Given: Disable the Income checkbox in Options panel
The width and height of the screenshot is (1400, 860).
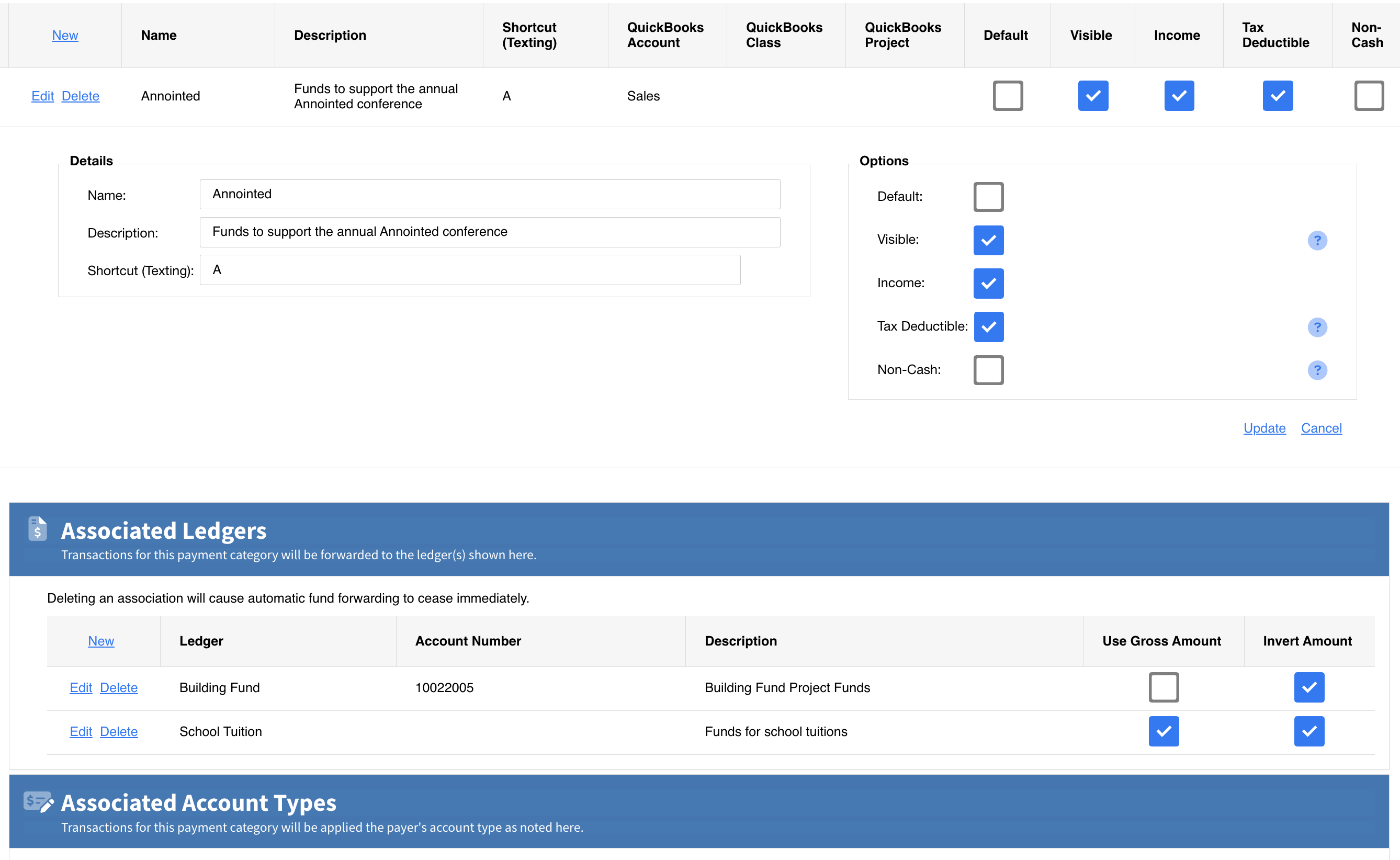Looking at the screenshot, I should 988,283.
